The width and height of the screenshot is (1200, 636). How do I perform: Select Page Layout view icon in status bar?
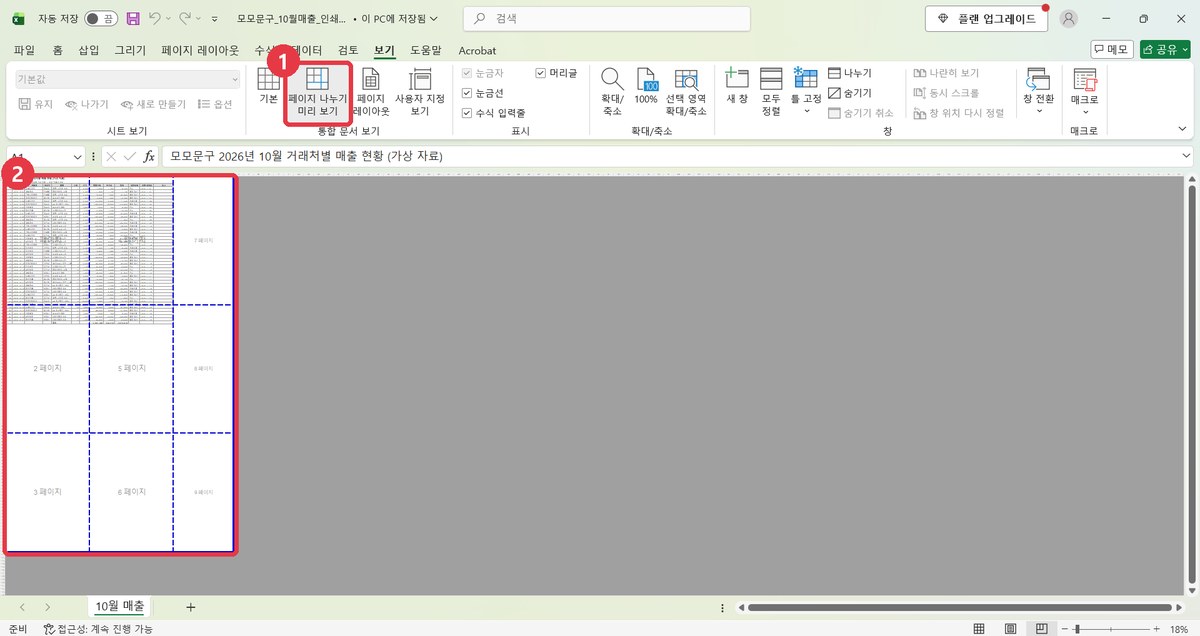coord(1010,629)
